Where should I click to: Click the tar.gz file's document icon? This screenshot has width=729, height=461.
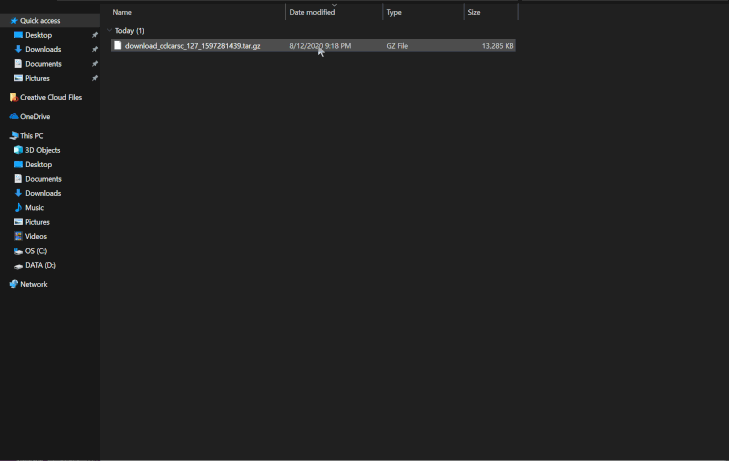117,45
